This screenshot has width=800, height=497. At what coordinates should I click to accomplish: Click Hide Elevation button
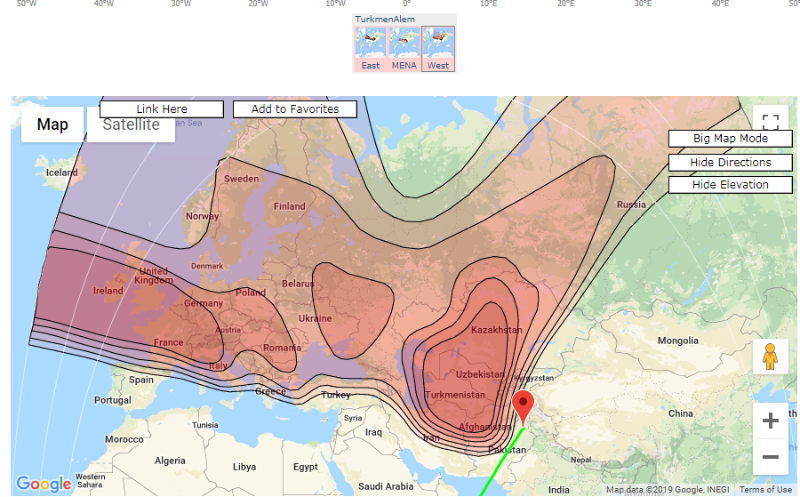click(730, 185)
